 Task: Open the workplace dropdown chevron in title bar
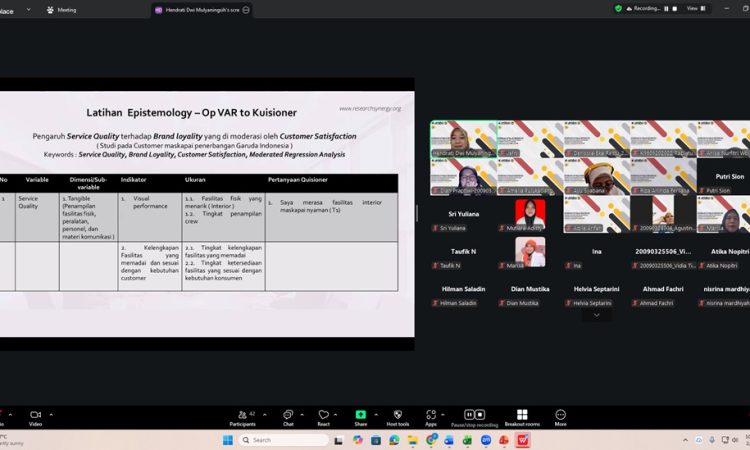[28, 10]
